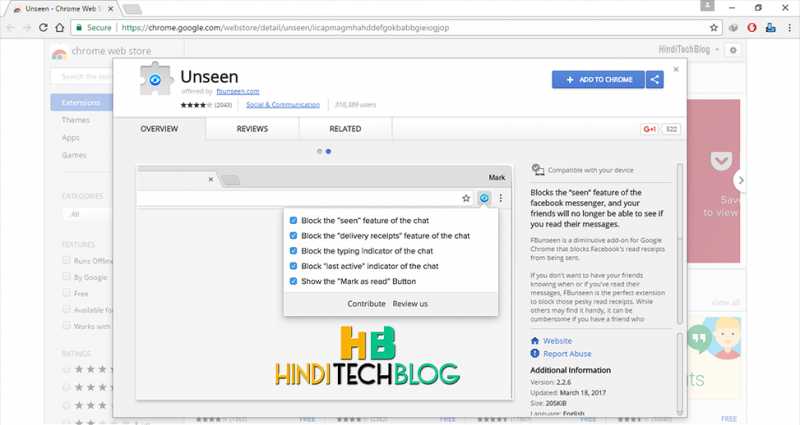The image size is (800, 425).
Task: Open the extension Website link
Action: pos(557,341)
